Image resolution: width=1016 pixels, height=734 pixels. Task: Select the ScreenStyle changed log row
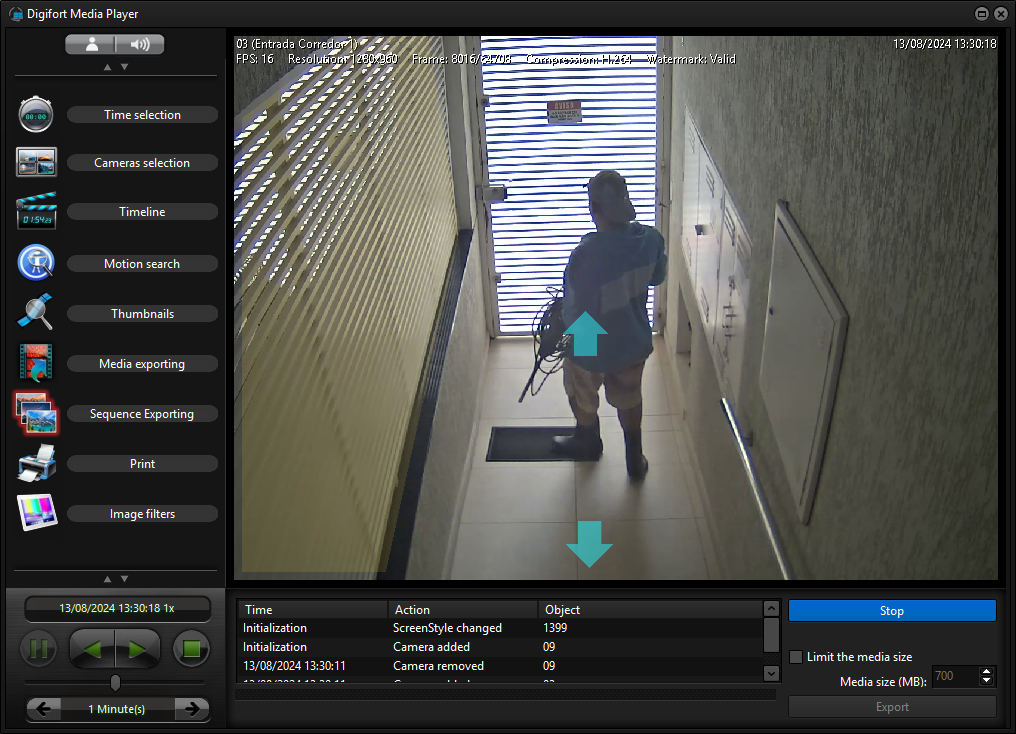pyautogui.click(x=500, y=628)
